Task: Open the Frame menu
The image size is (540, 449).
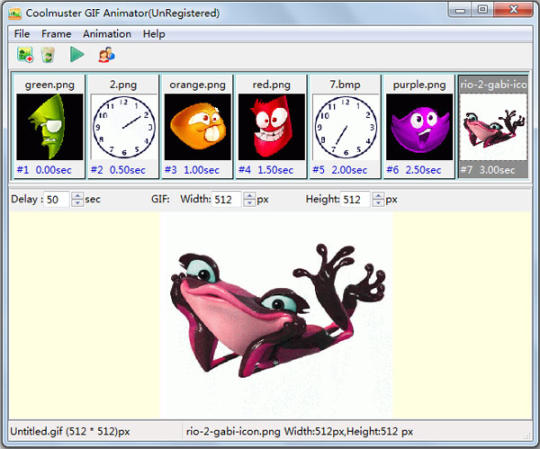Action: 56,34
